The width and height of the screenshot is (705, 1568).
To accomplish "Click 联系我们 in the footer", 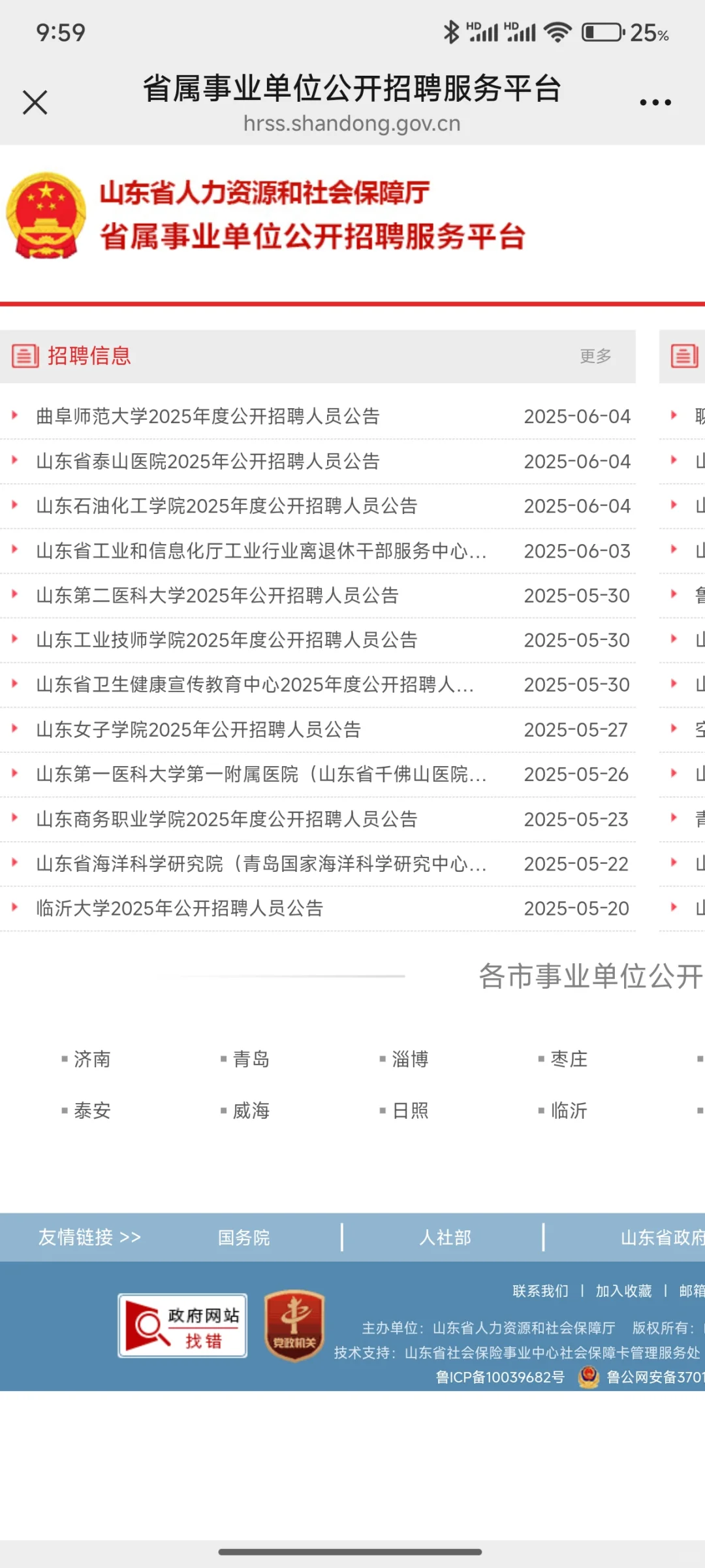I will click(540, 1291).
